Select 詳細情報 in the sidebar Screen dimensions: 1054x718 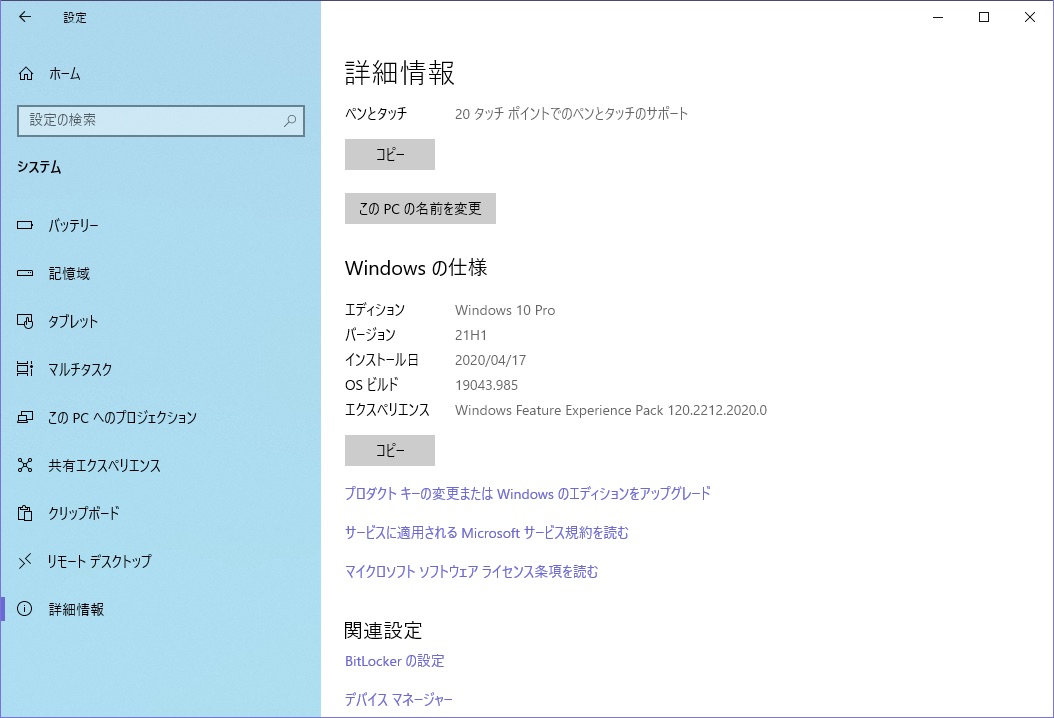[x=76, y=609]
